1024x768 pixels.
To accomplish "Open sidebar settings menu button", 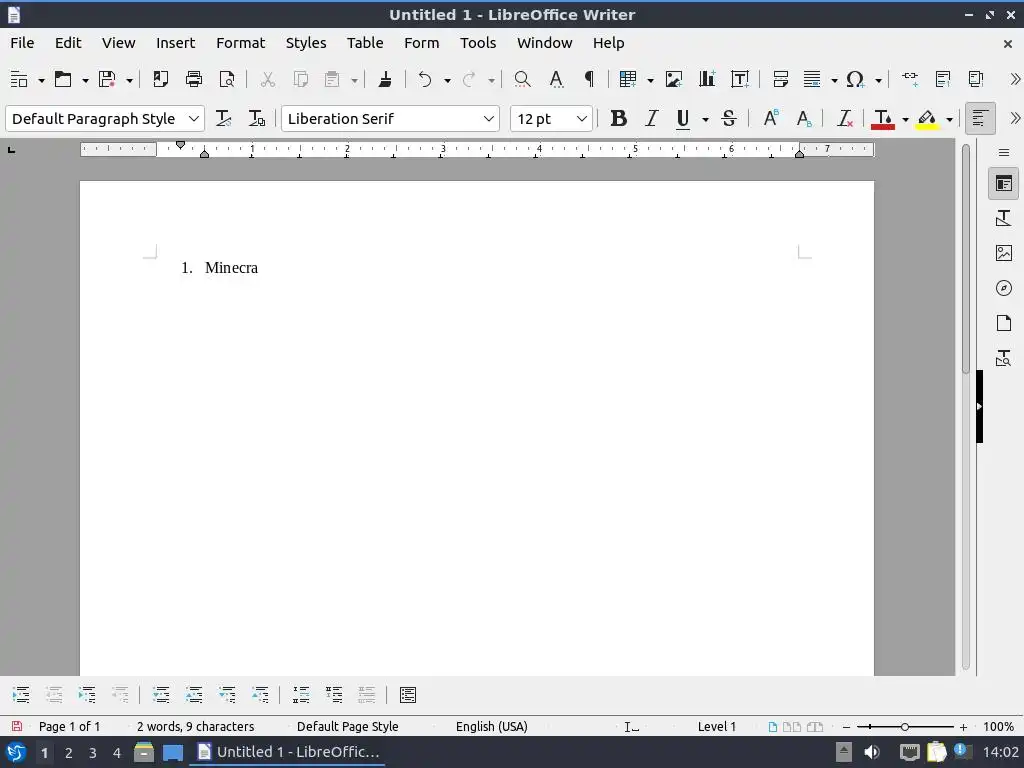I will click(1004, 153).
